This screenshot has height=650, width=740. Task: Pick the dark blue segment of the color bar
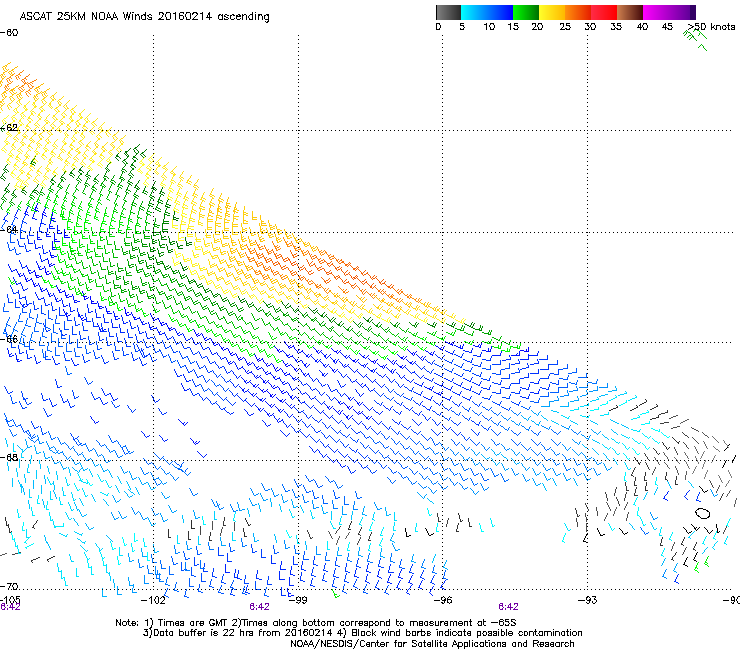[x=500, y=12]
